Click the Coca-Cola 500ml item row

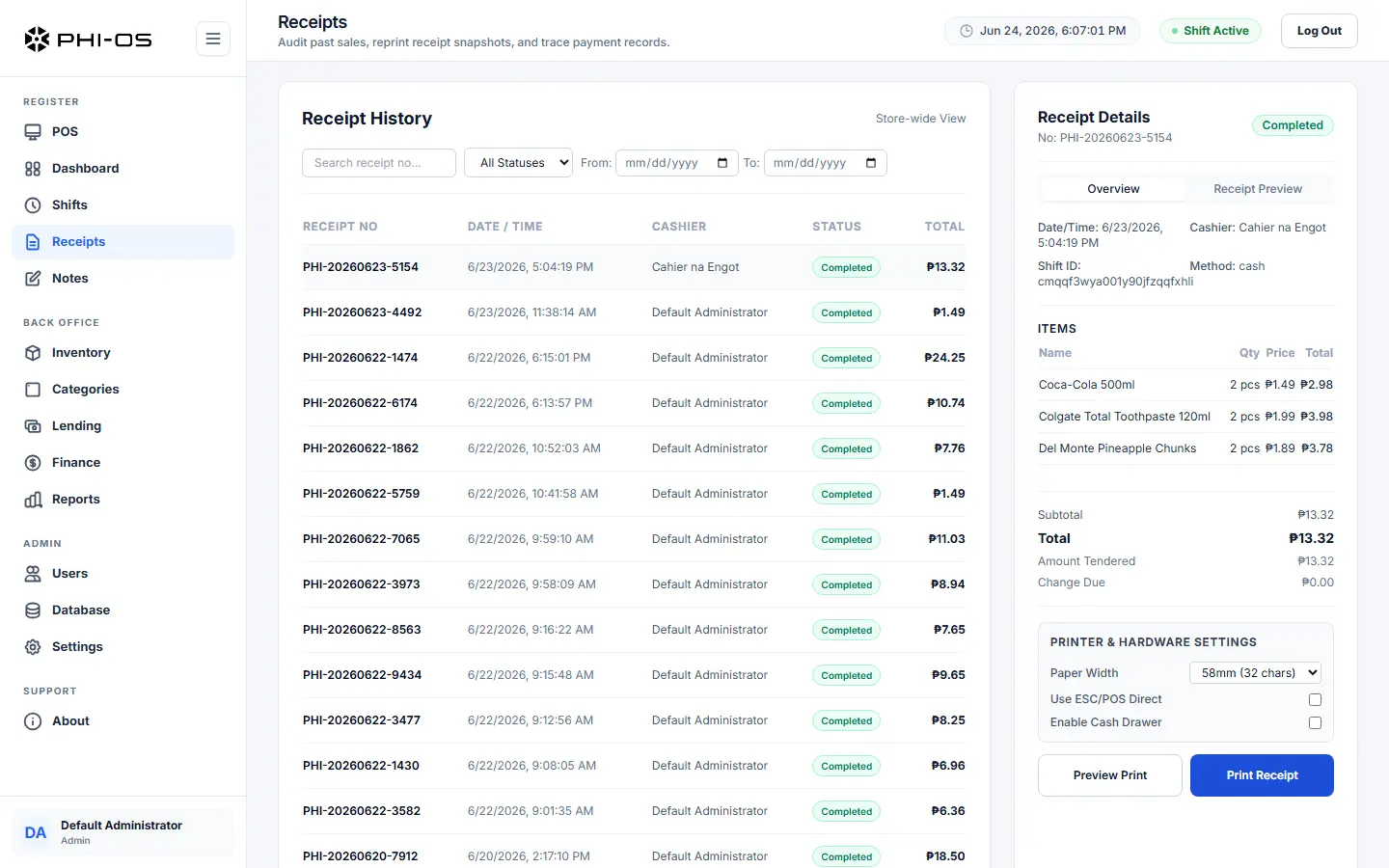1185,385
